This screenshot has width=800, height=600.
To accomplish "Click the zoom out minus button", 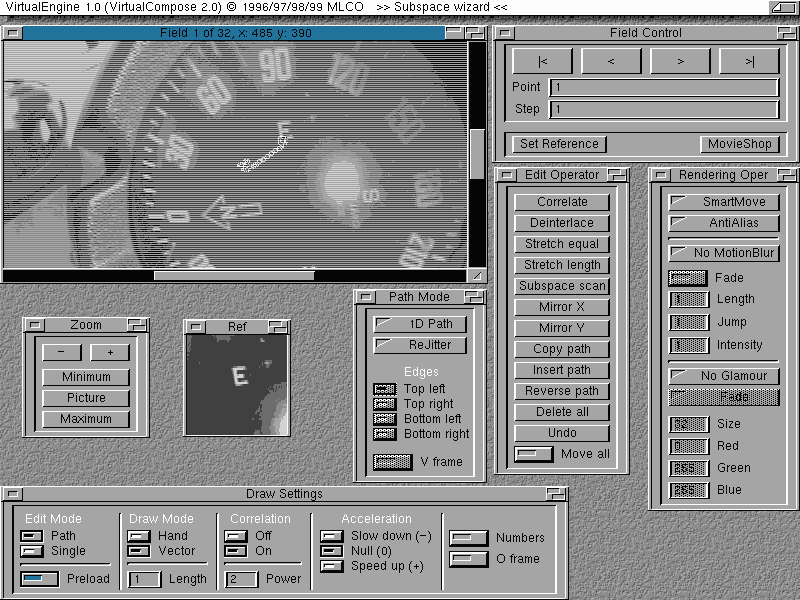I will [x=61, y=352].
